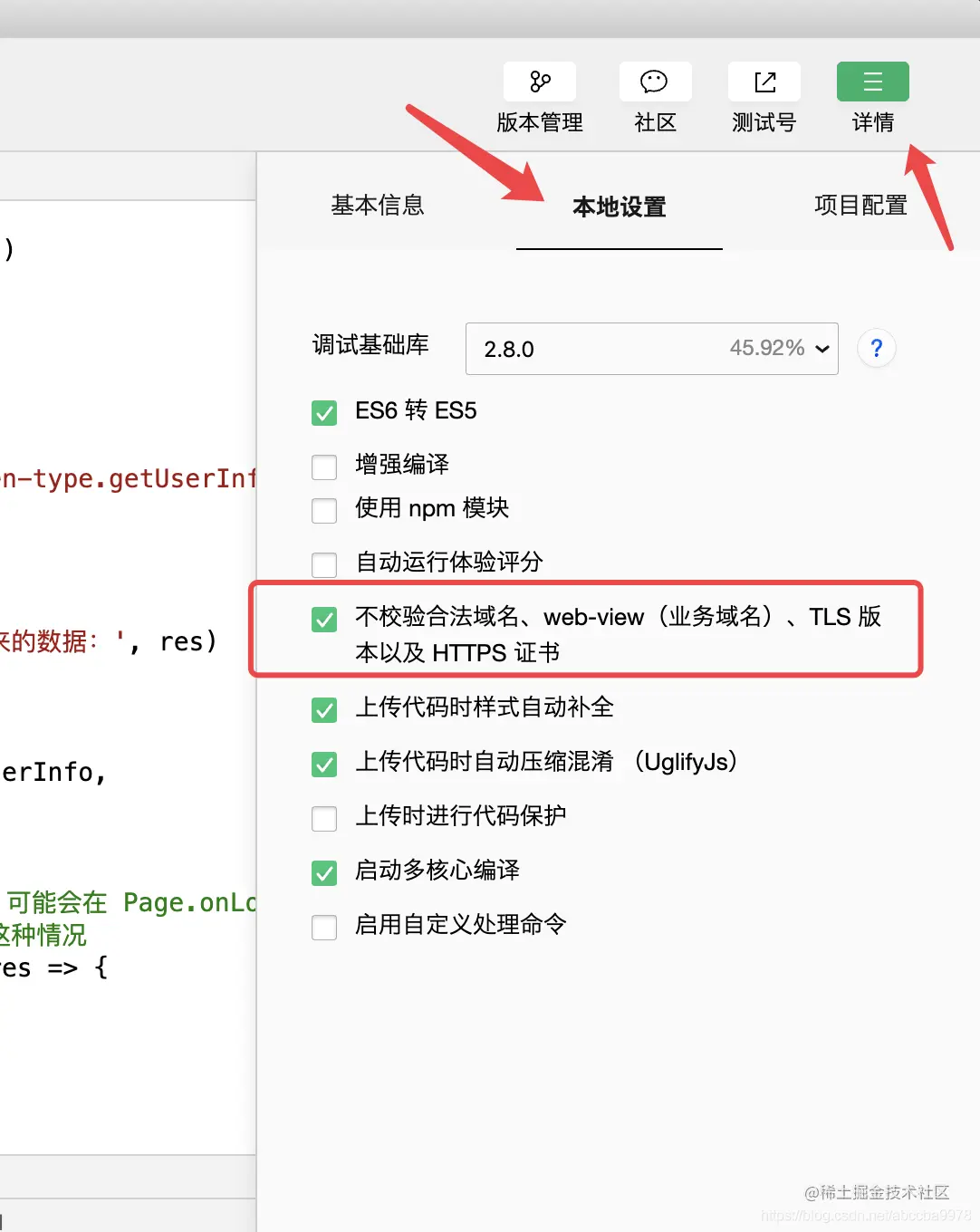Click the 版本管理 label text
The image size is (980, 1232).
tap(540, 122)
